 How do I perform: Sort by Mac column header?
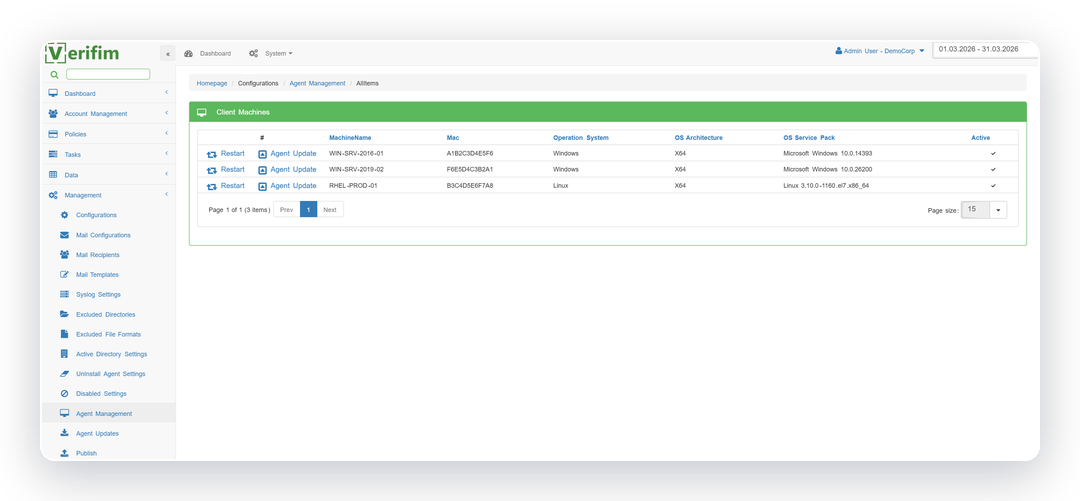pyautogui.click(x=453, y=138)
